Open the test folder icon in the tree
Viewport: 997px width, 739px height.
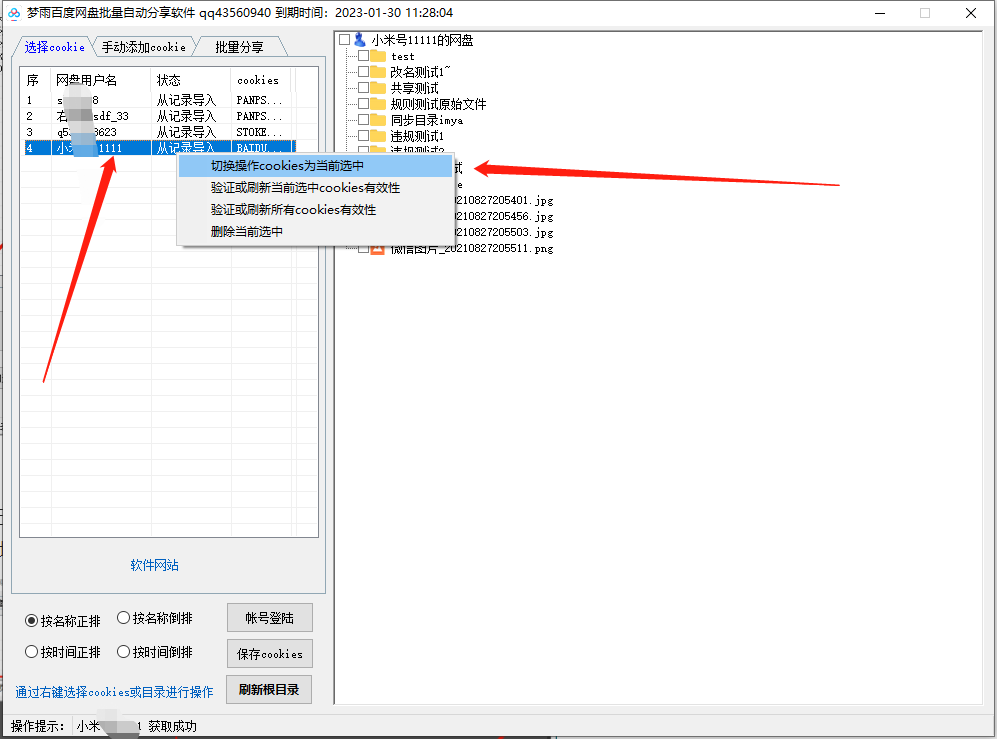[x=378, y=56]
